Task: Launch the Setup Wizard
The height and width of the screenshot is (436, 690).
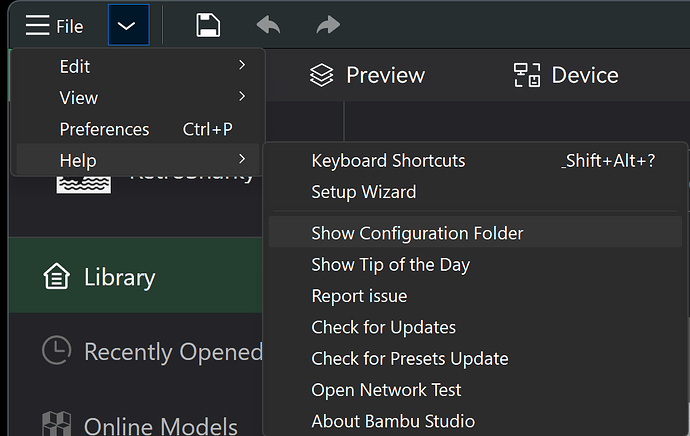Action: [475, 192]
